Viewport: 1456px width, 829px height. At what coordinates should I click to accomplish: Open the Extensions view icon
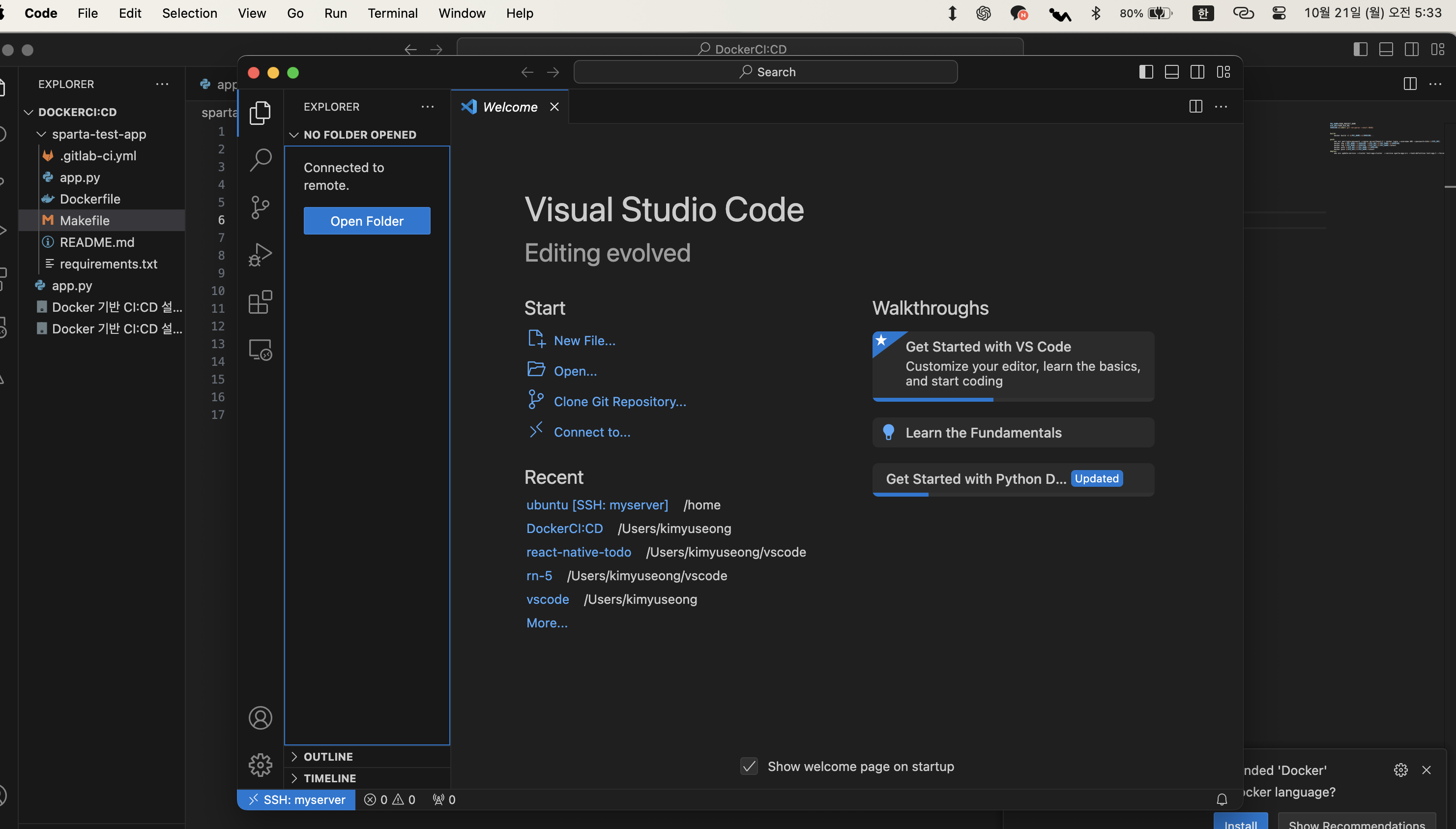click(260, 302)
